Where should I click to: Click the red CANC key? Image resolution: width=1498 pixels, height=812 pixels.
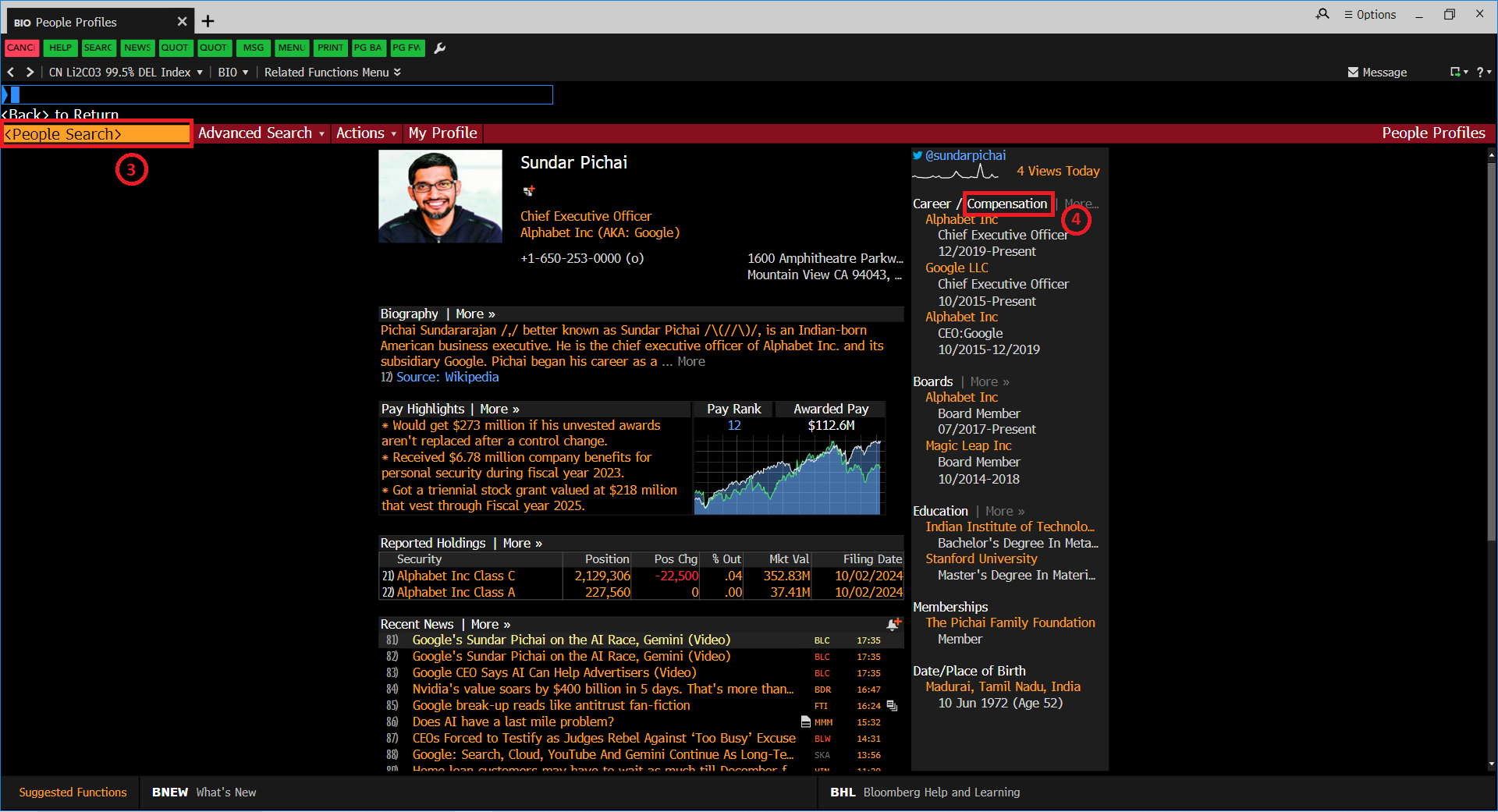pos(20,48)
